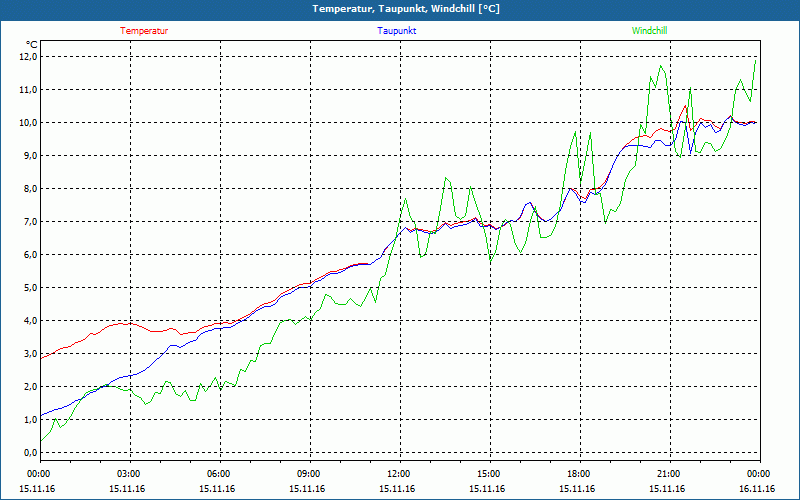Click the 09:00 time axis label

point(311,474)
